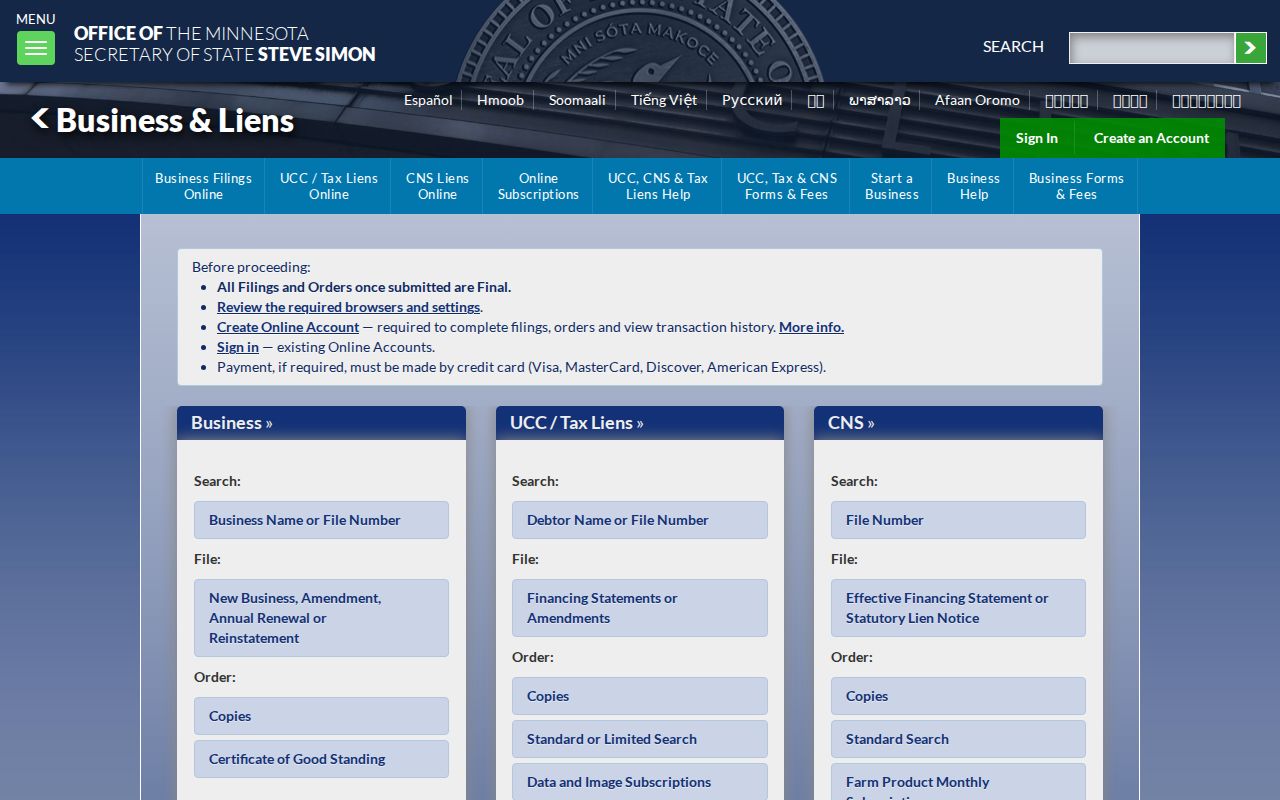Image resolution: width=1280 pixels, height=800 pixels.
Task: Open UCC / Tax Liens Online tab
Action: click(x=328, y=186)
